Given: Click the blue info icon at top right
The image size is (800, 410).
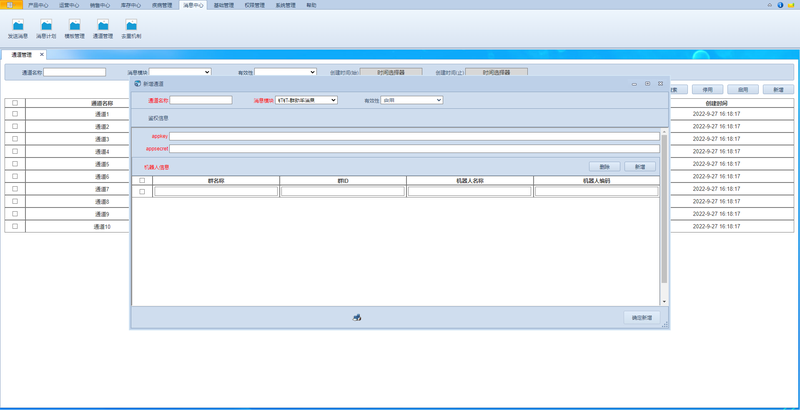Looking at the screenshot, I should 780,5.
